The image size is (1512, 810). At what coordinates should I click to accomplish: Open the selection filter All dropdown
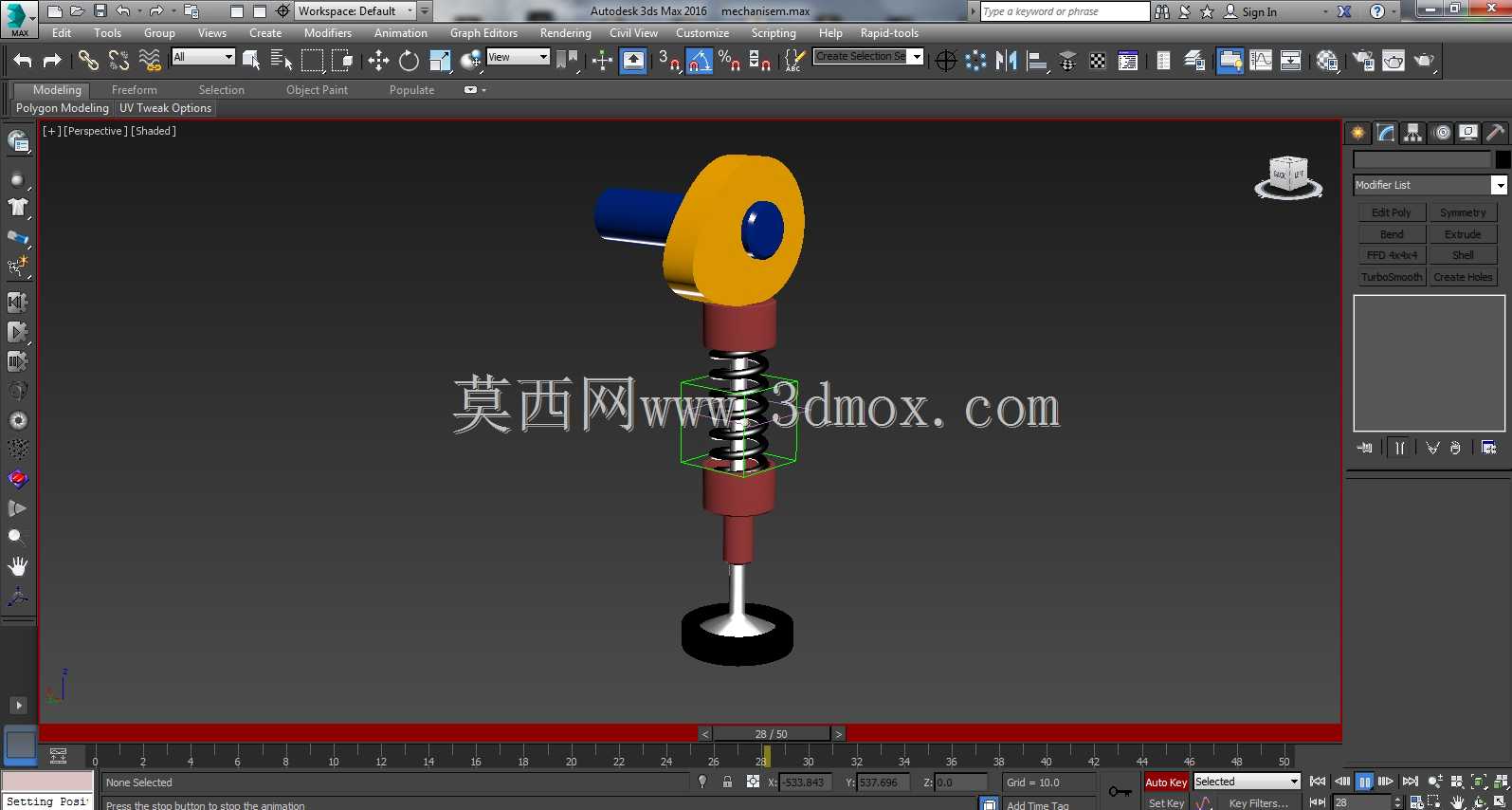[x=203, y=57]
